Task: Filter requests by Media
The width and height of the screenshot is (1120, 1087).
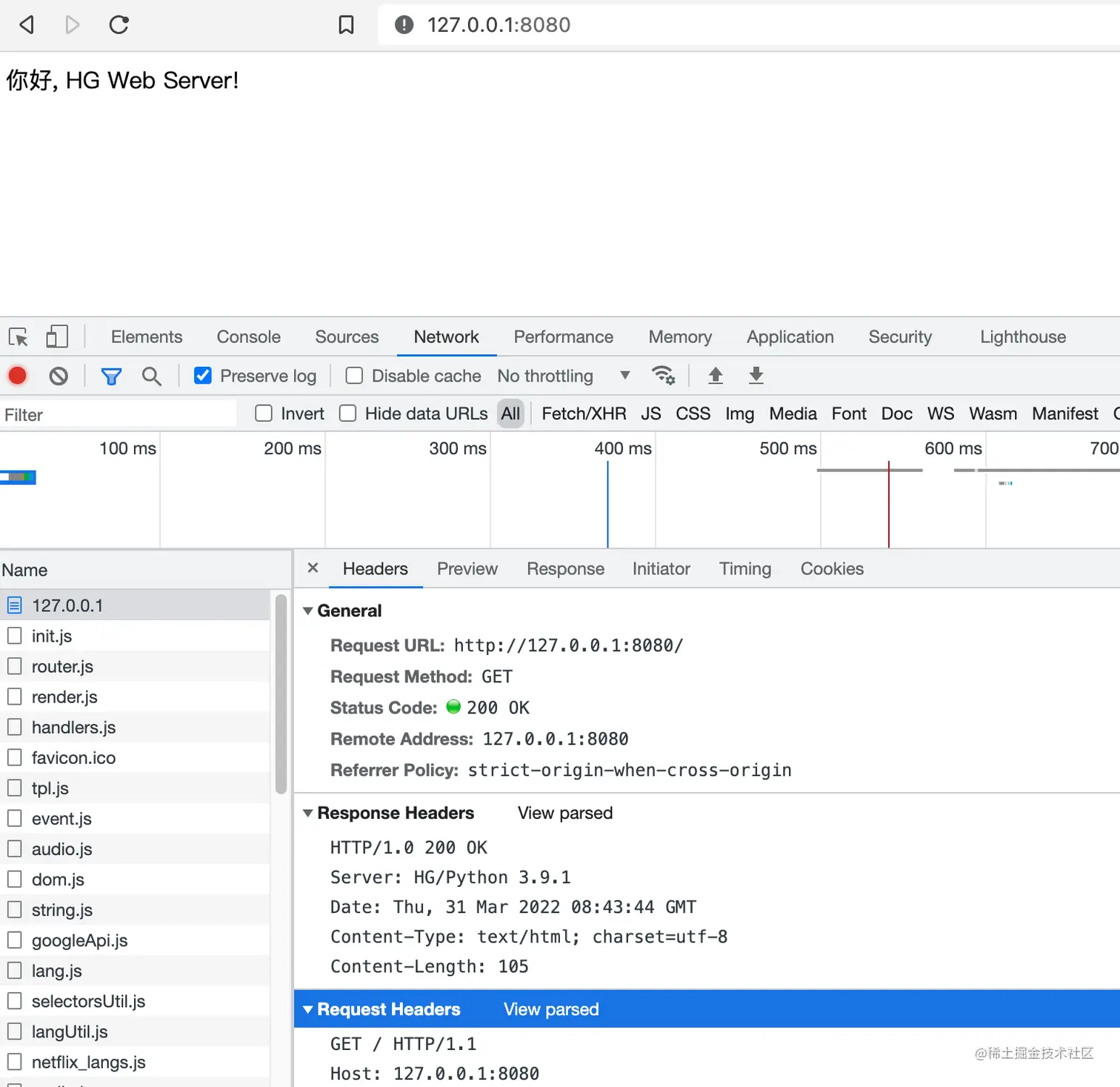Action: (793, 413)
